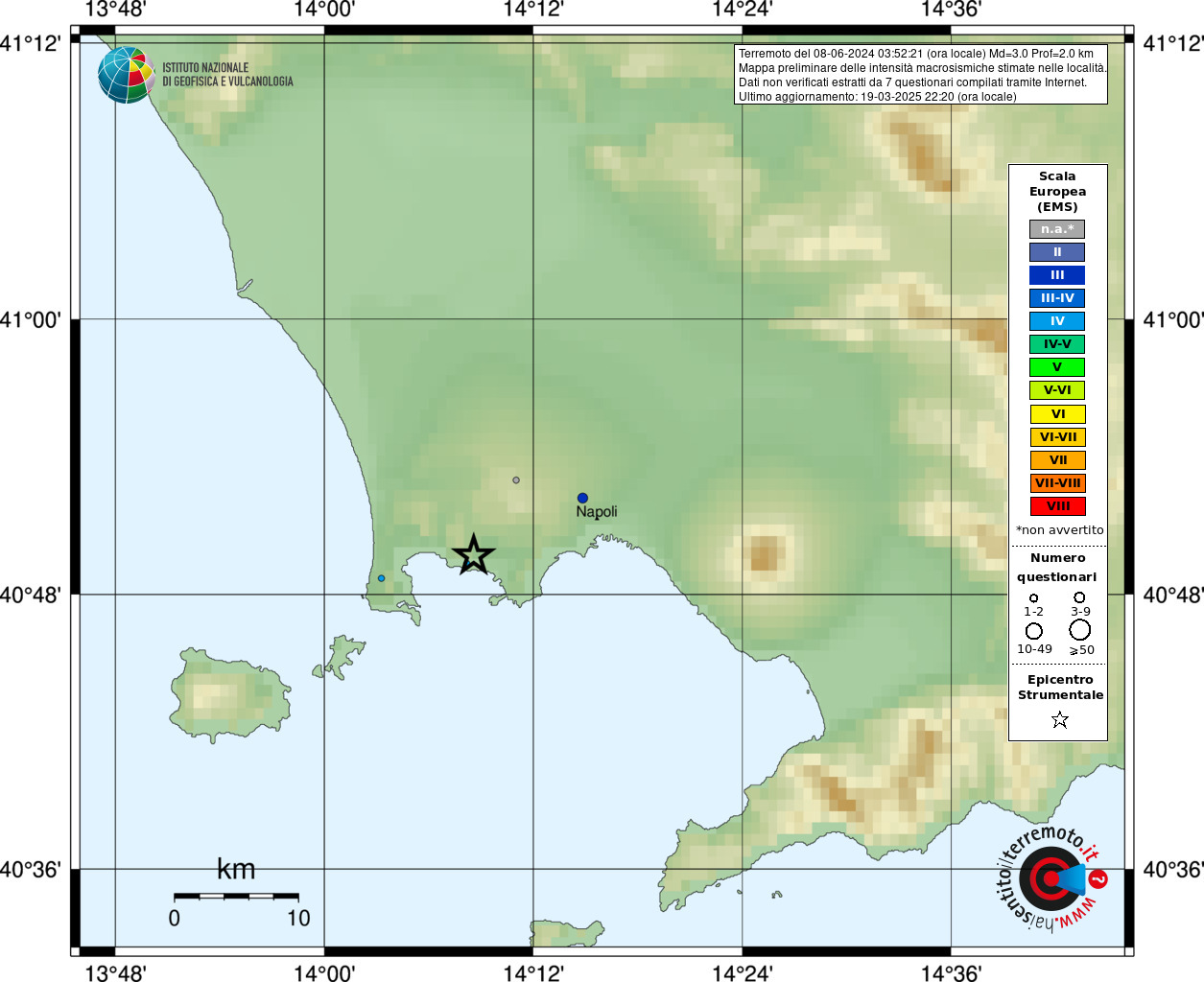Click the 10-49 questionnaires circle in legend
Screen dimensions: 1204x982
pyautogui.click(x=1033, y=631)
